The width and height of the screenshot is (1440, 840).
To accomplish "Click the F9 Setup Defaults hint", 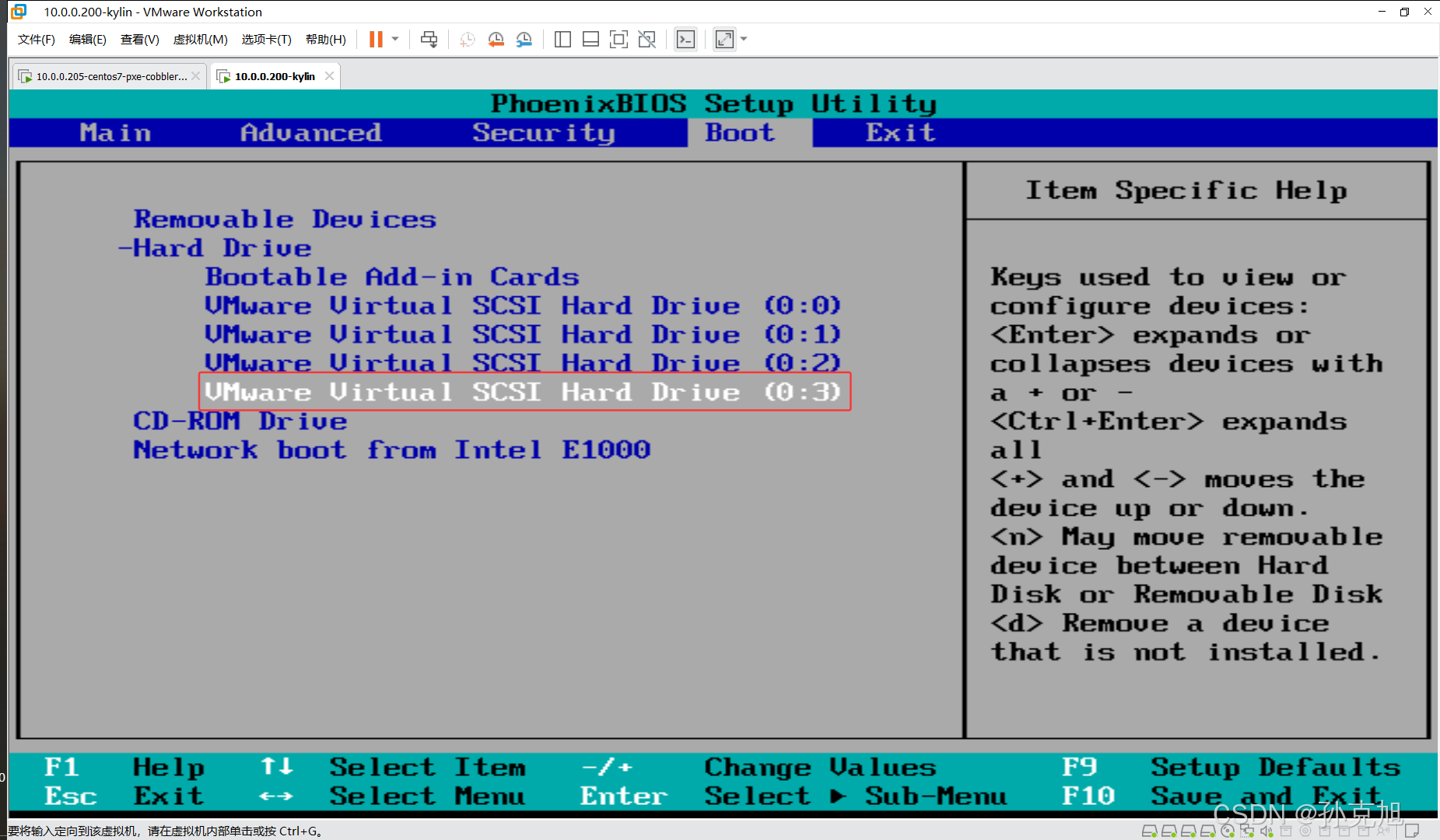I will click(1232, 767).
